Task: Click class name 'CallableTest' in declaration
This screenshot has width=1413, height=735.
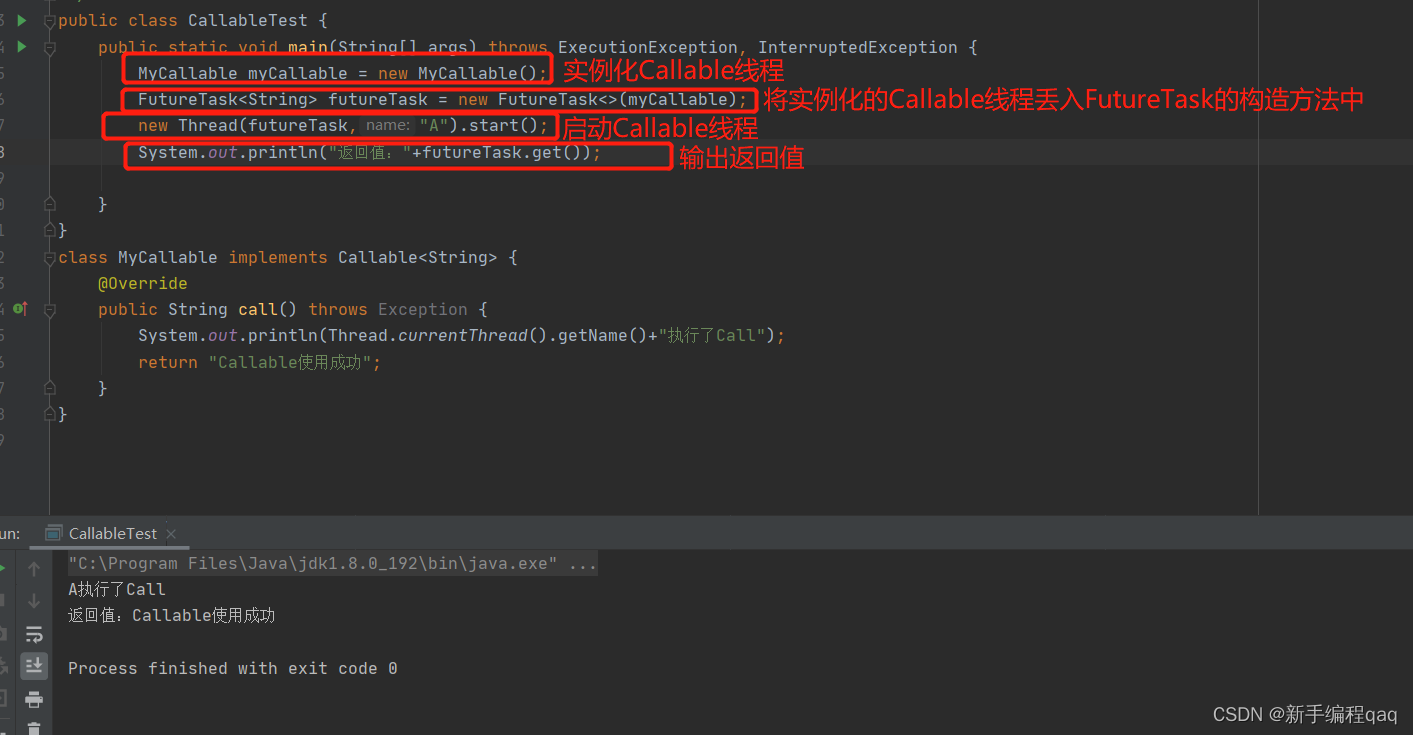Action: 248,21
